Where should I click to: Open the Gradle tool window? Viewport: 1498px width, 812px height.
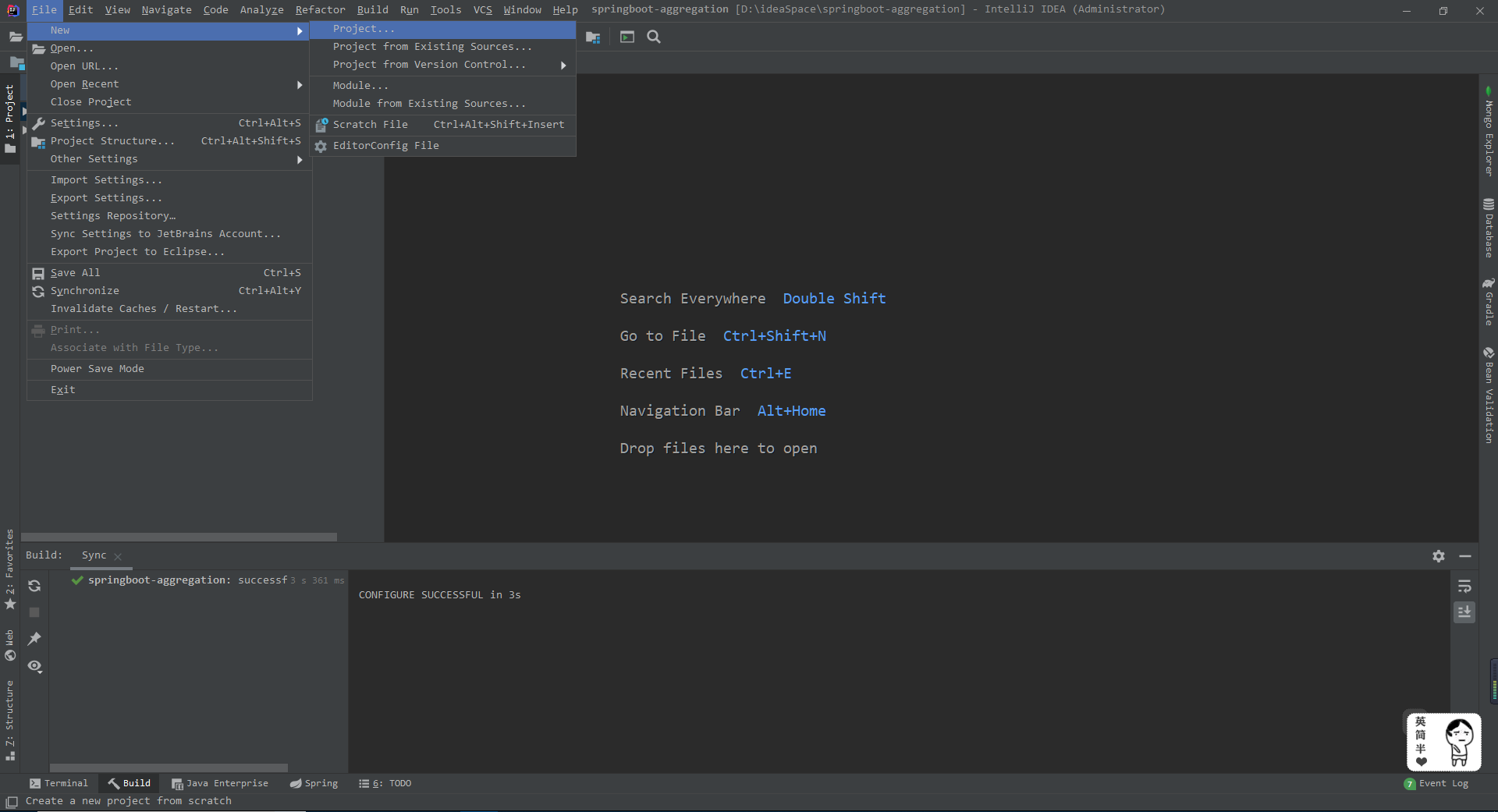point(1489,301)
